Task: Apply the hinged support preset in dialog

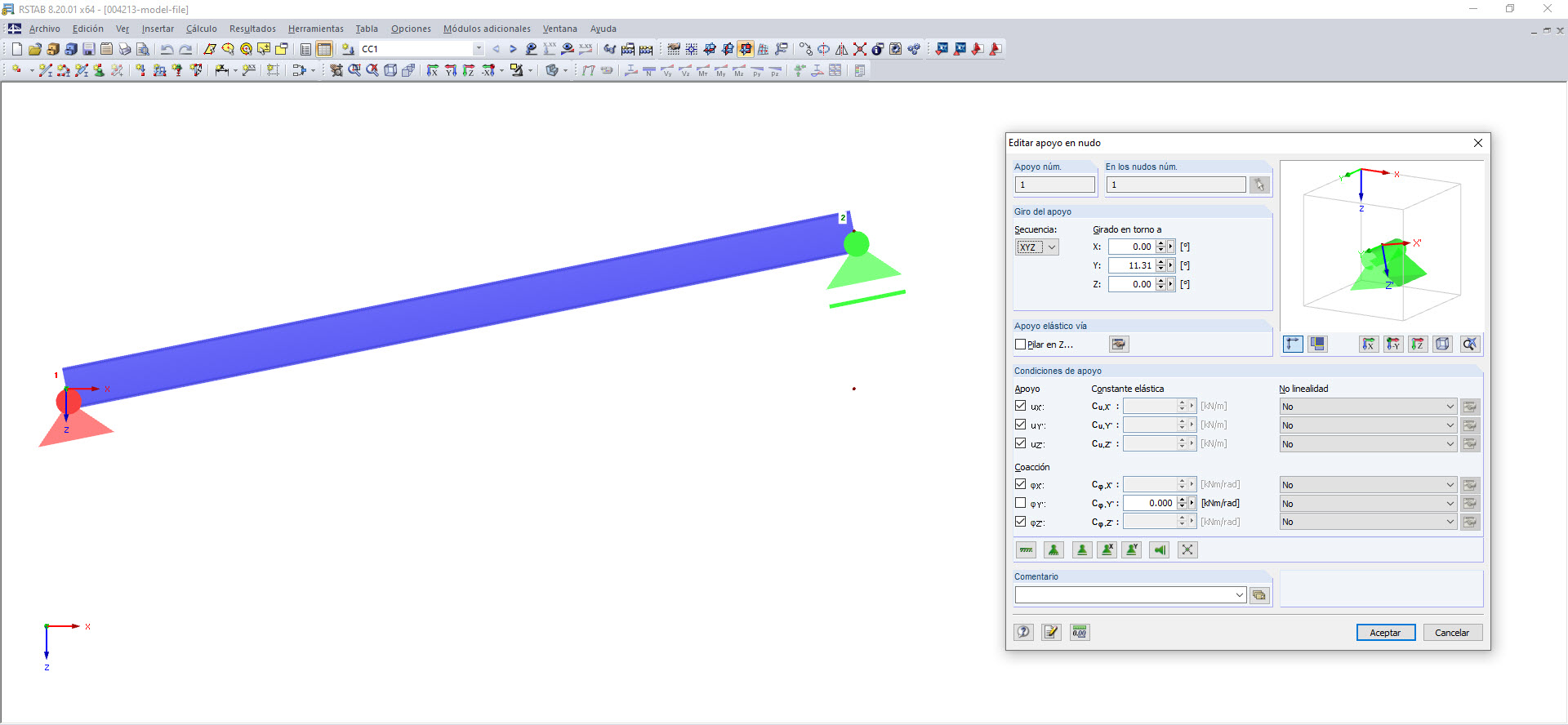Action: [1053, 550]
